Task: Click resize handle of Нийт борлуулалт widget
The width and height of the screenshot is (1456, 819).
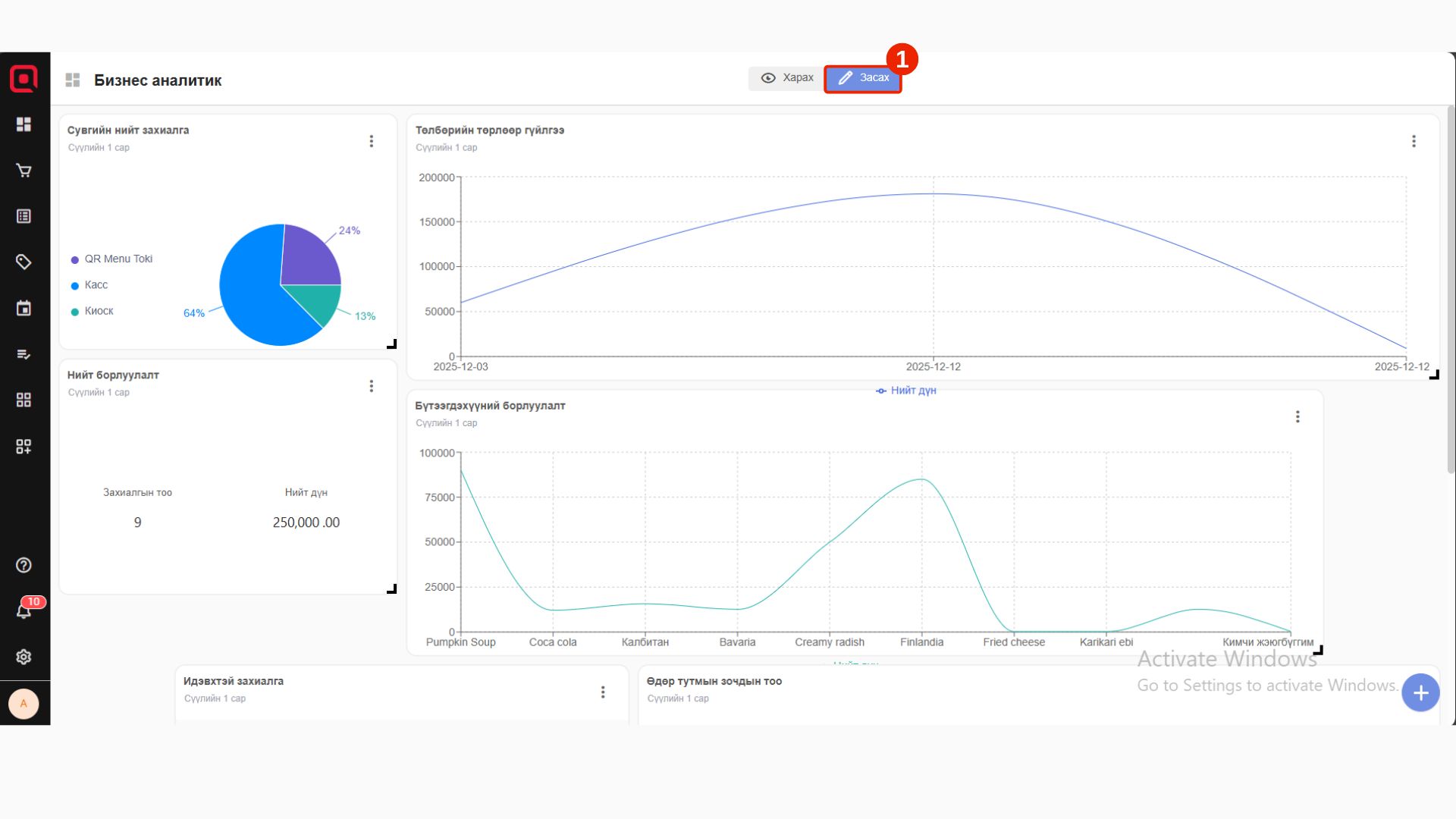Action: (392, 589)
